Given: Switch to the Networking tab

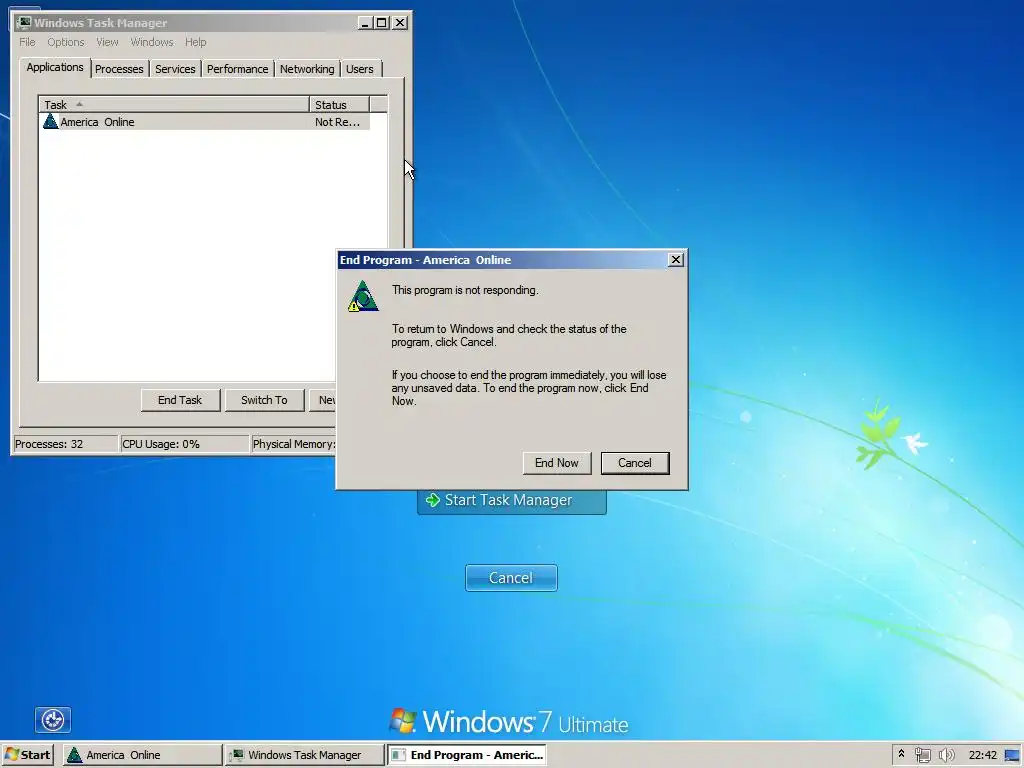Looking at the screenshot, I should click(x=307, y=69).
